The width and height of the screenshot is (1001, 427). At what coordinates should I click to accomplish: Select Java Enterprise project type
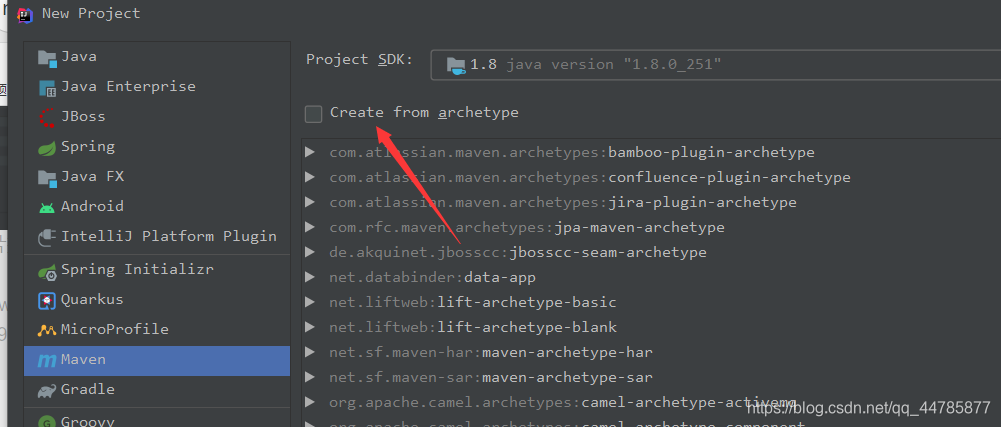157,87
